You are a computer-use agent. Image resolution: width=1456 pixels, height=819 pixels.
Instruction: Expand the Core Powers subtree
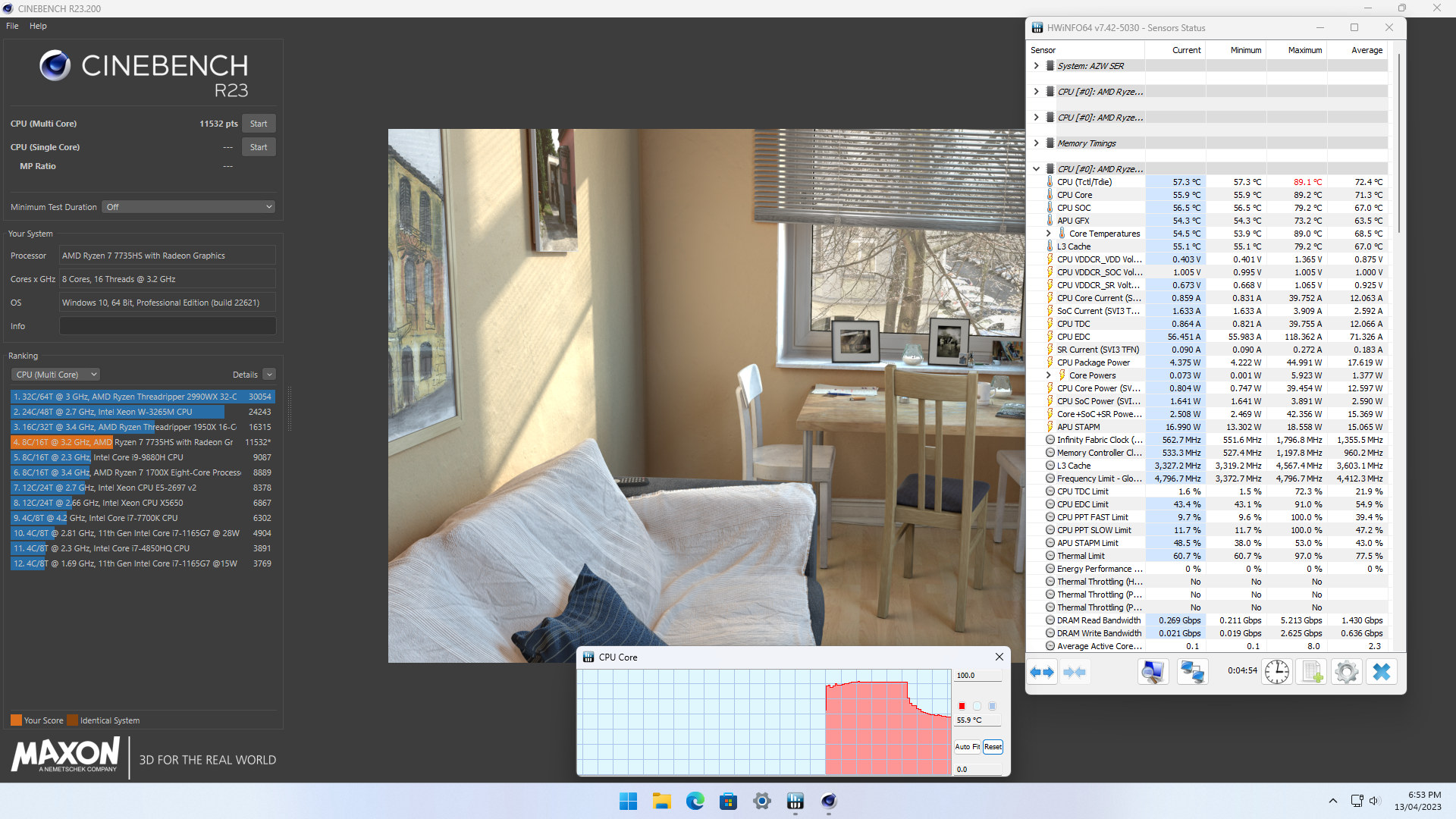click(1048, 375)
